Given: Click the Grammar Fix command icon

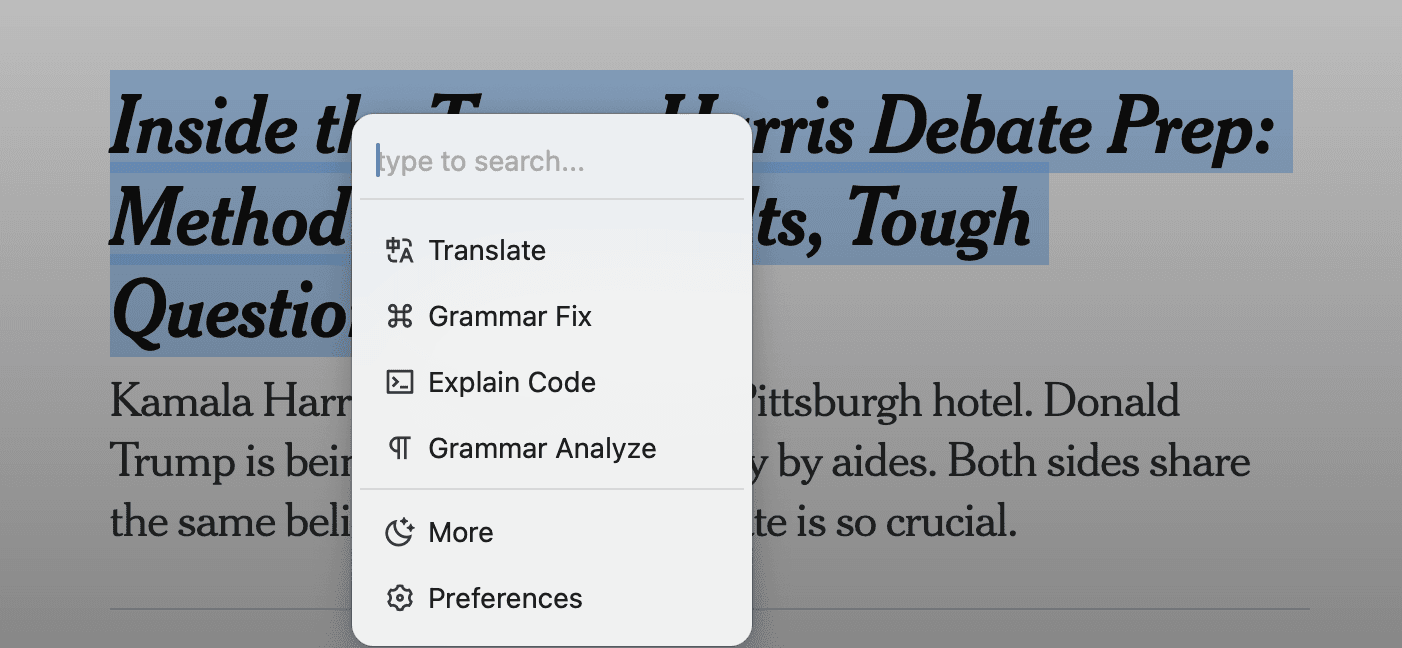Looking at the screenshot, I should pyautogui.click(x=400, y=317).
